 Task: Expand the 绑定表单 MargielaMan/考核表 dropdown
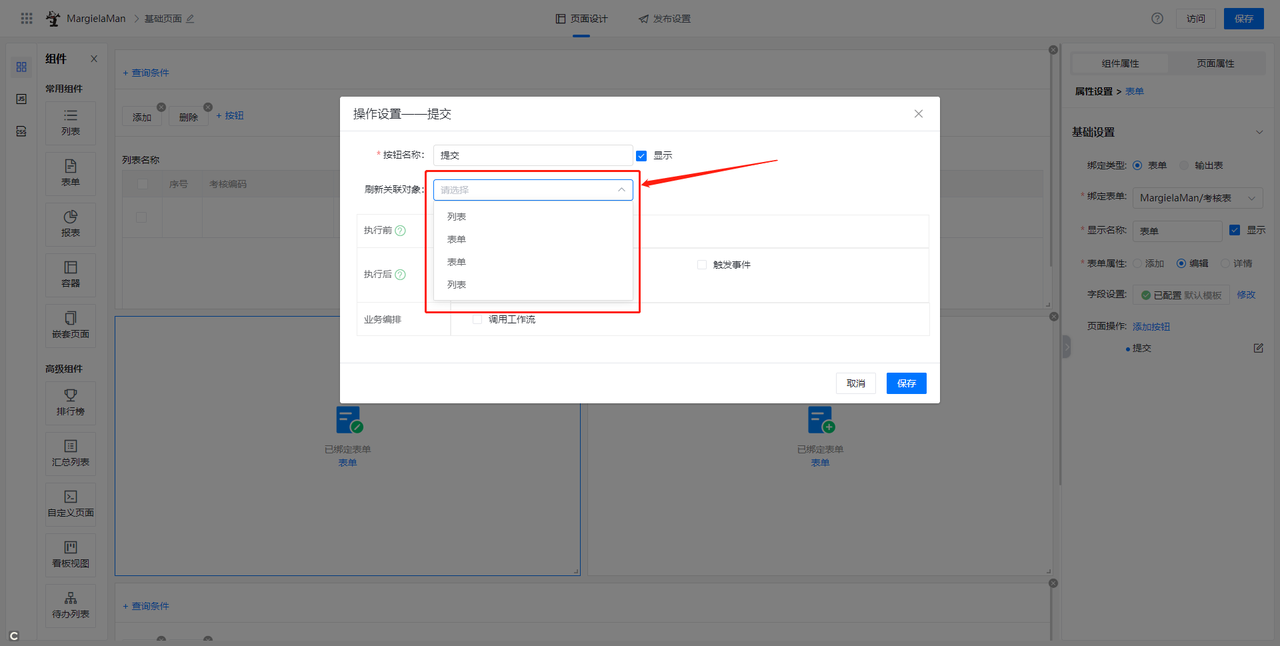coord(1200,198)
